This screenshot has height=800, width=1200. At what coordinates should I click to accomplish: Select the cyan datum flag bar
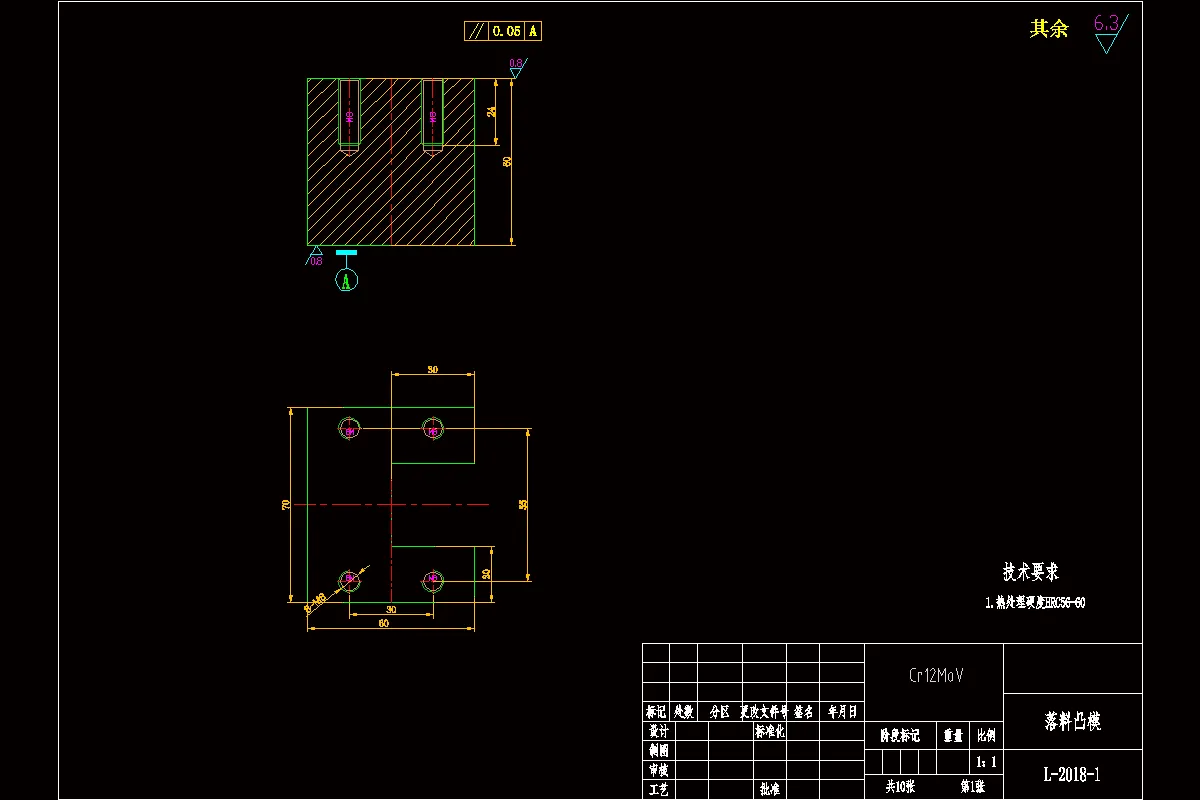pyautogui.click(x=346, y=253)
